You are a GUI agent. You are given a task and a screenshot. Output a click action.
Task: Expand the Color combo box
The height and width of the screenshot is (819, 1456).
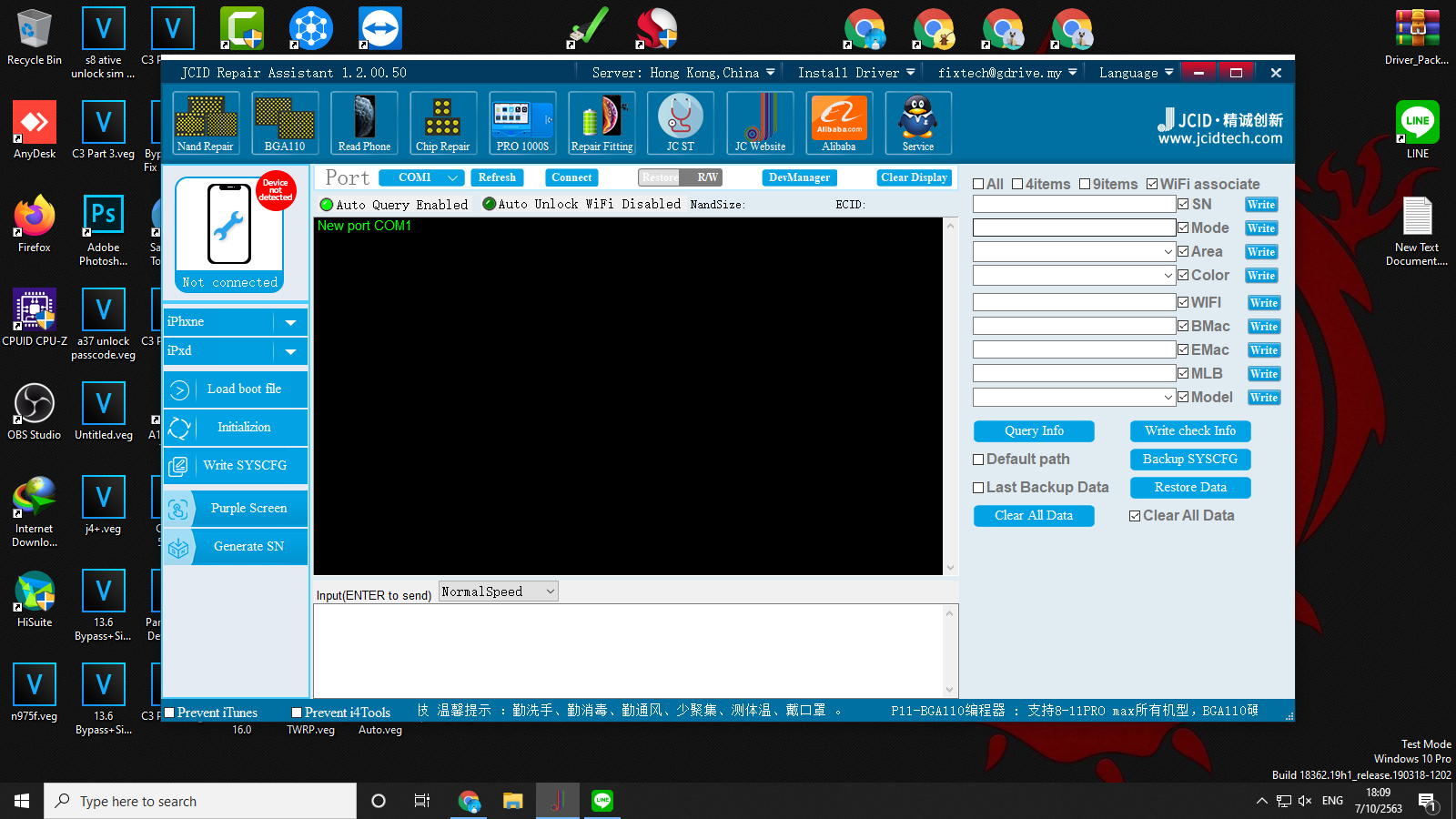pos(1168,276)
